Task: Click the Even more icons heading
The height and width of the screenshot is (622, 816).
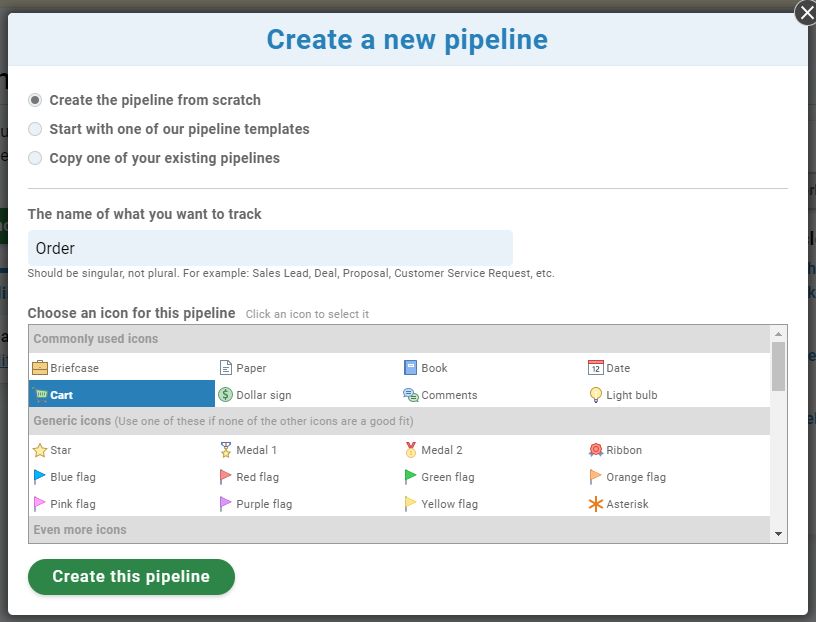Action: 80,530
